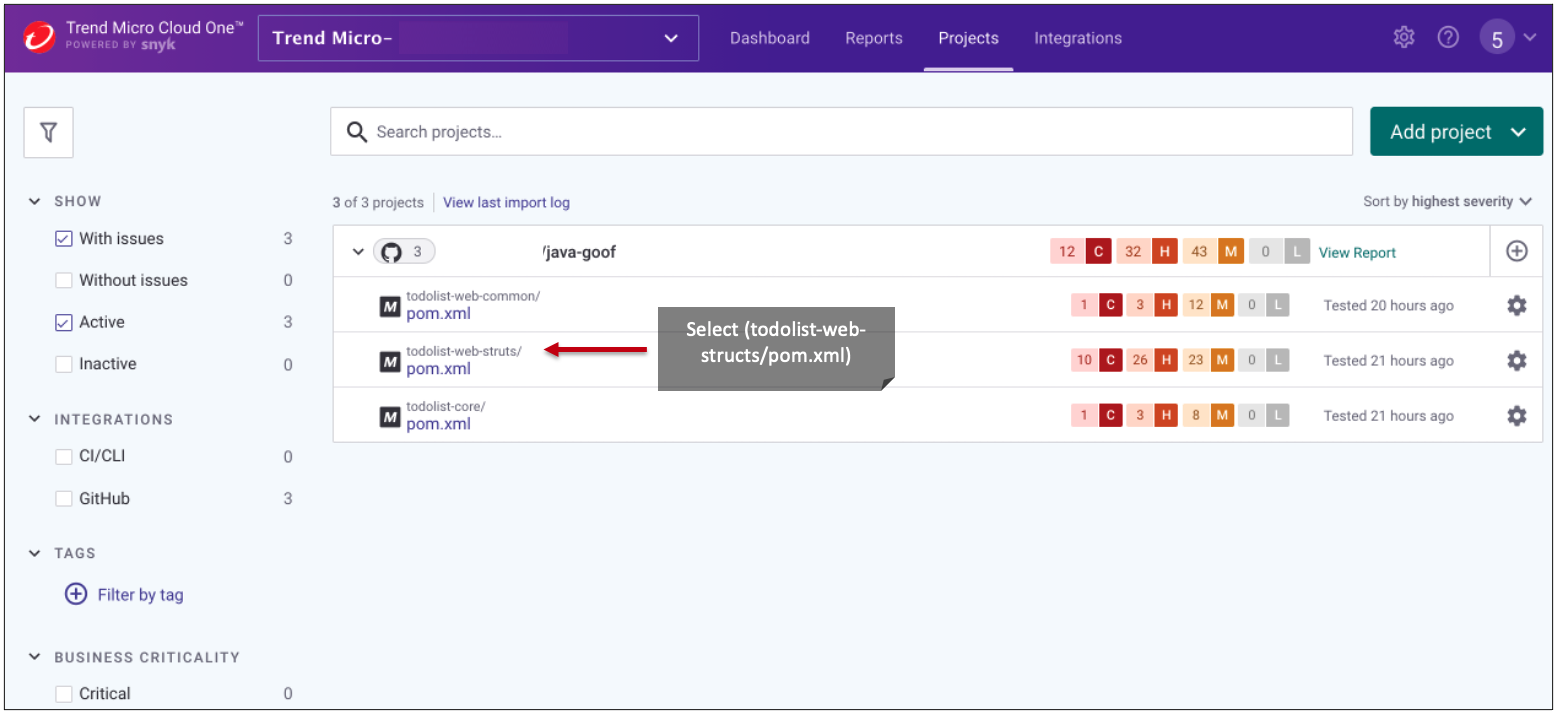
Task: Click inside the Search projects field
Action: [x=841, y=132]
